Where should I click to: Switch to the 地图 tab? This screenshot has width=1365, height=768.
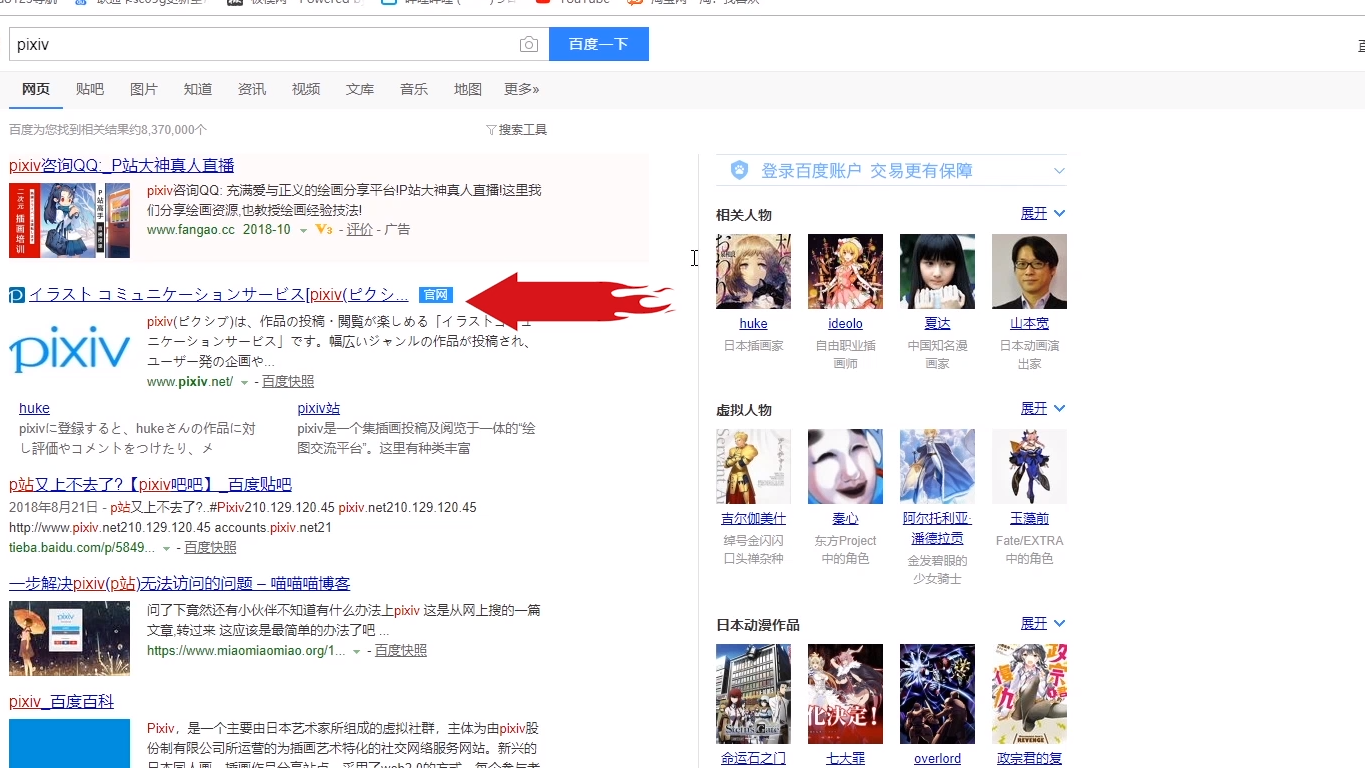[468, 89]
